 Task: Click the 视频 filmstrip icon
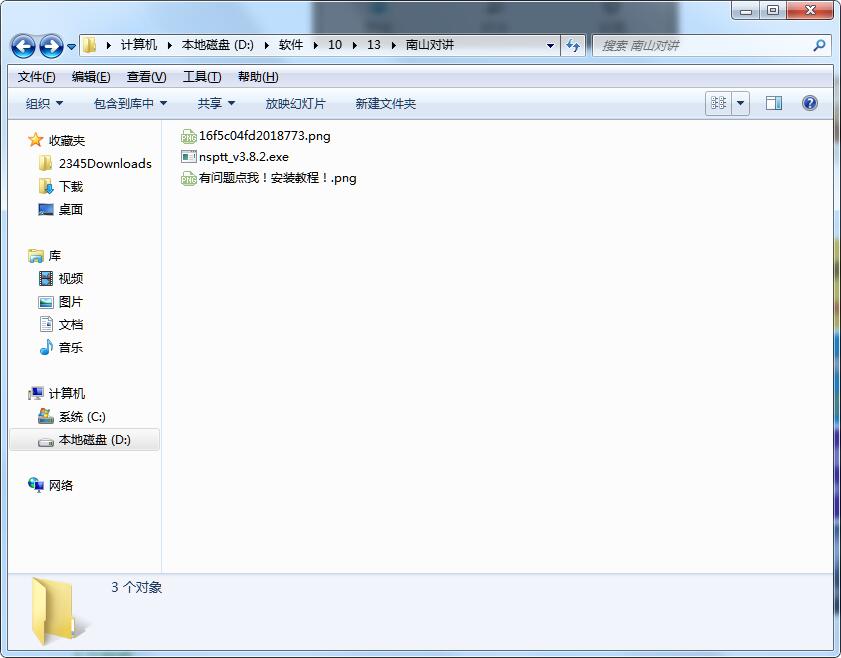pyautogui.click(x=46, y=278)
